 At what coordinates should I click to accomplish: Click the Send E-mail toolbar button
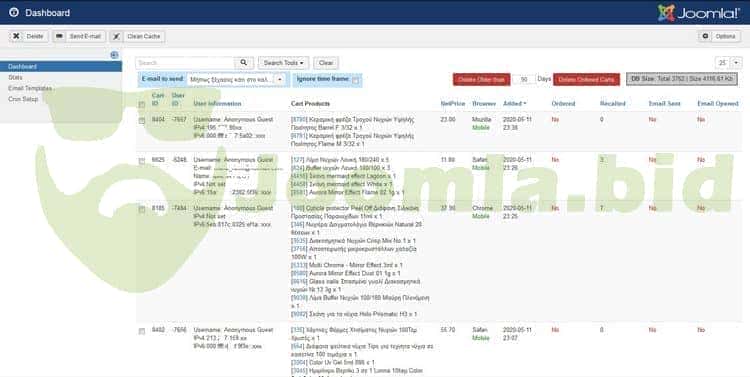[79, 36]
